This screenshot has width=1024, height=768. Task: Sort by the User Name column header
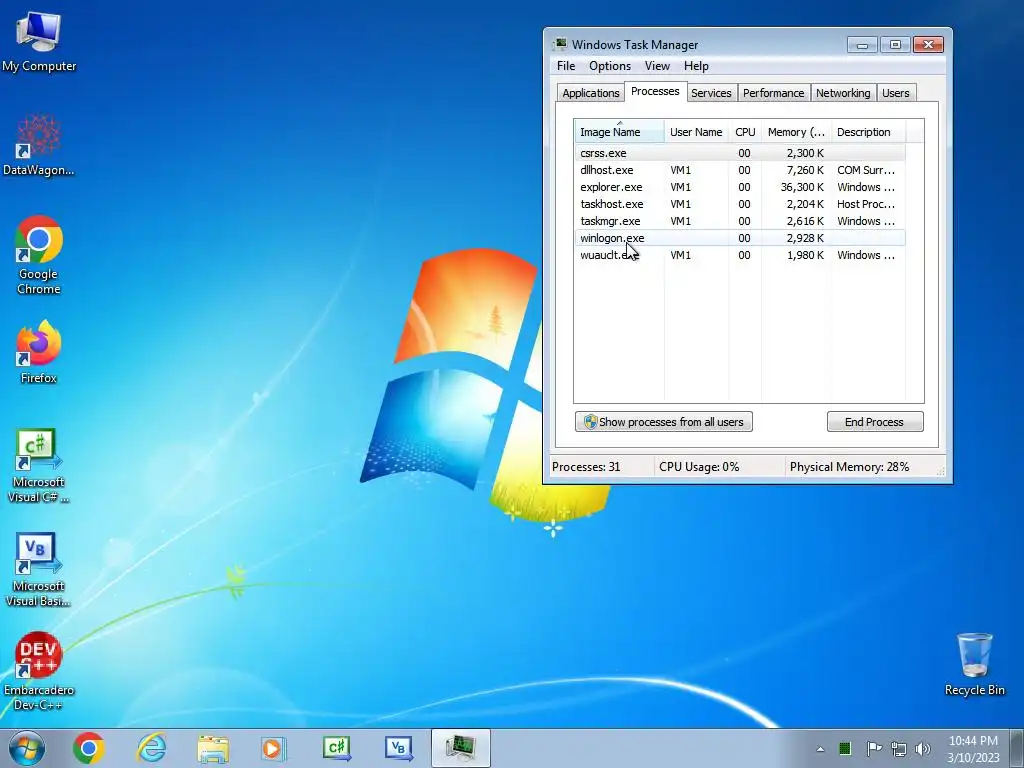[696, 131]
